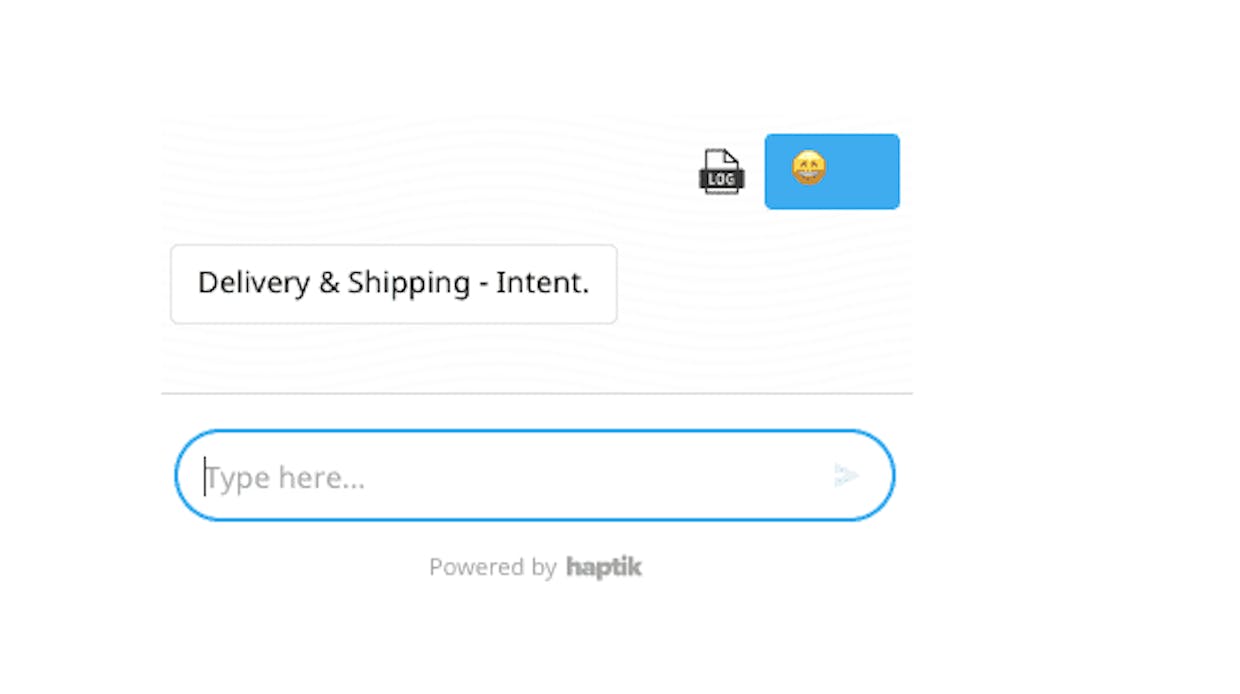Image resolution: width=1240 pixels, height=694 pixels.
Task: Send message using paper plane icon
Action: tap(846, 476)
